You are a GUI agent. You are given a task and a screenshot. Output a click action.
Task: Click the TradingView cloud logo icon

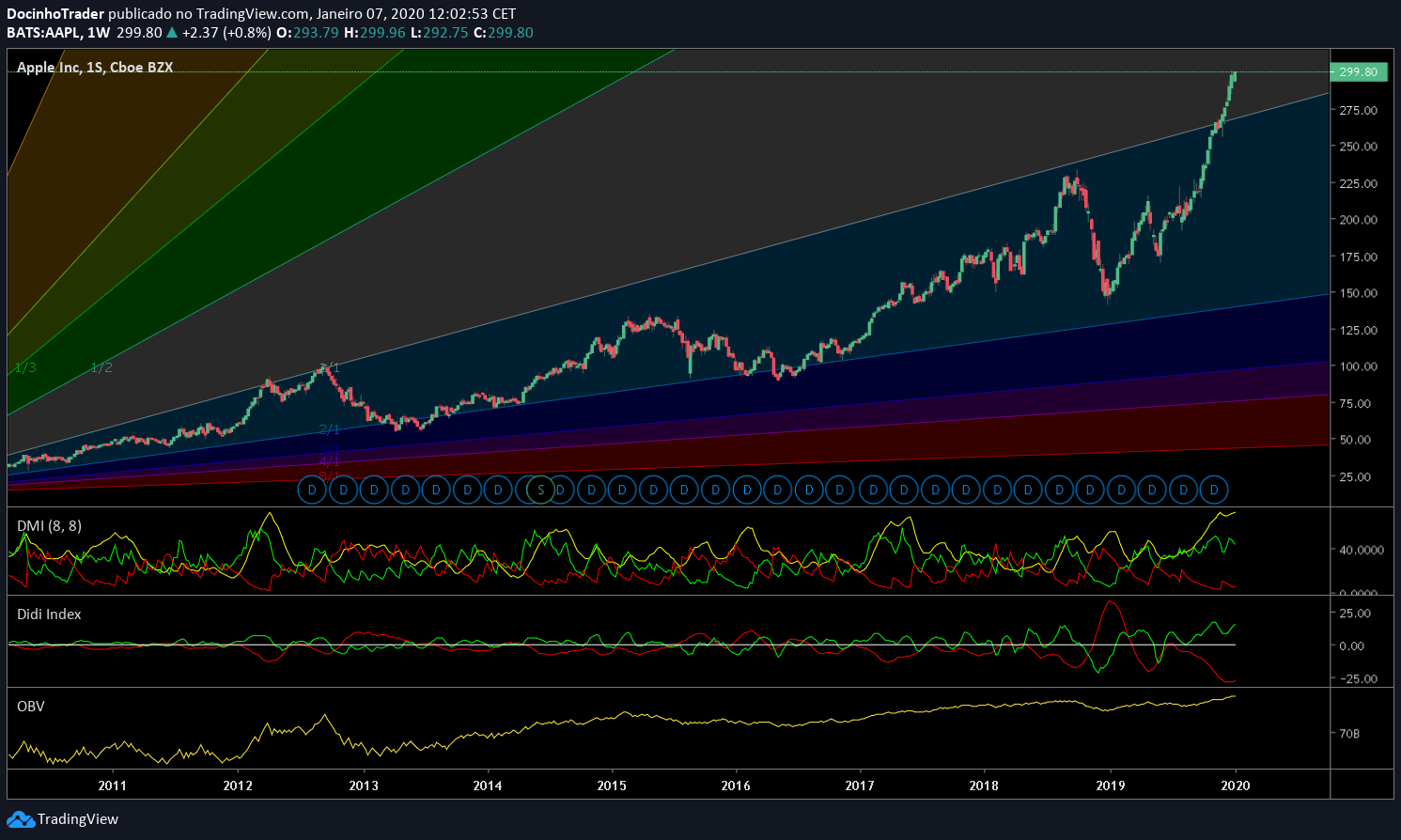pyautogui.click(x=21, y=819)
